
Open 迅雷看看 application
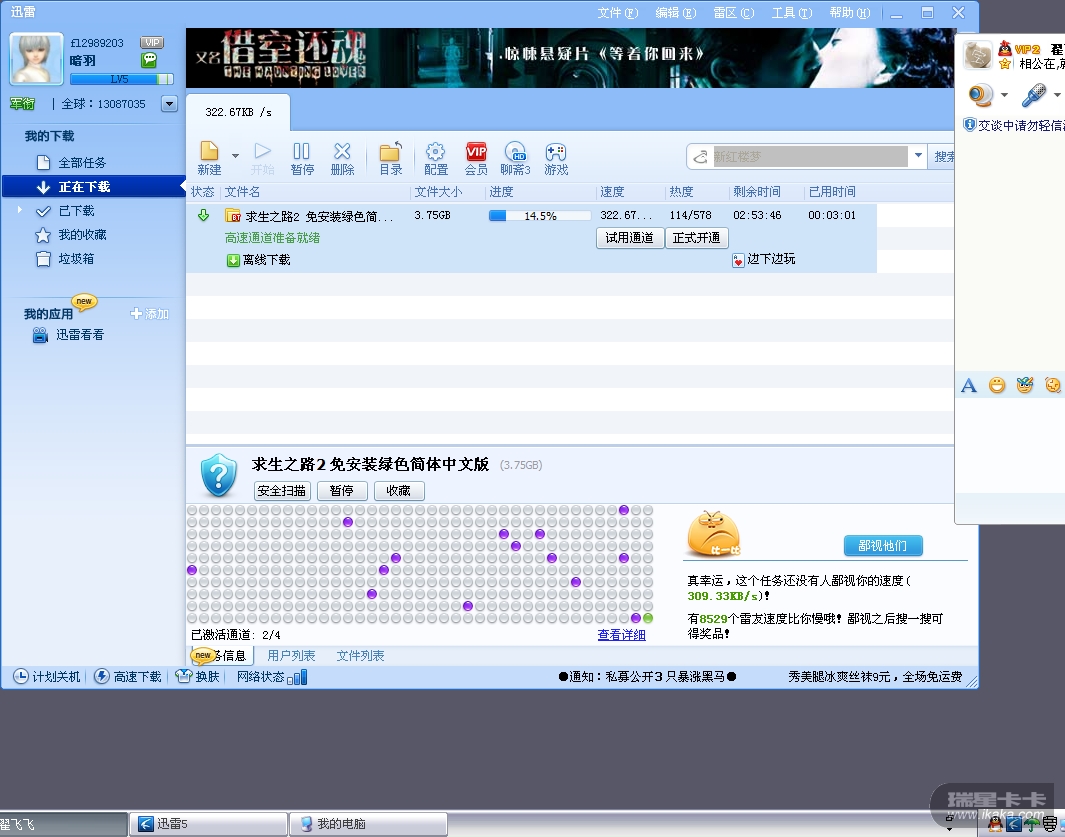(x=69, y=335)
